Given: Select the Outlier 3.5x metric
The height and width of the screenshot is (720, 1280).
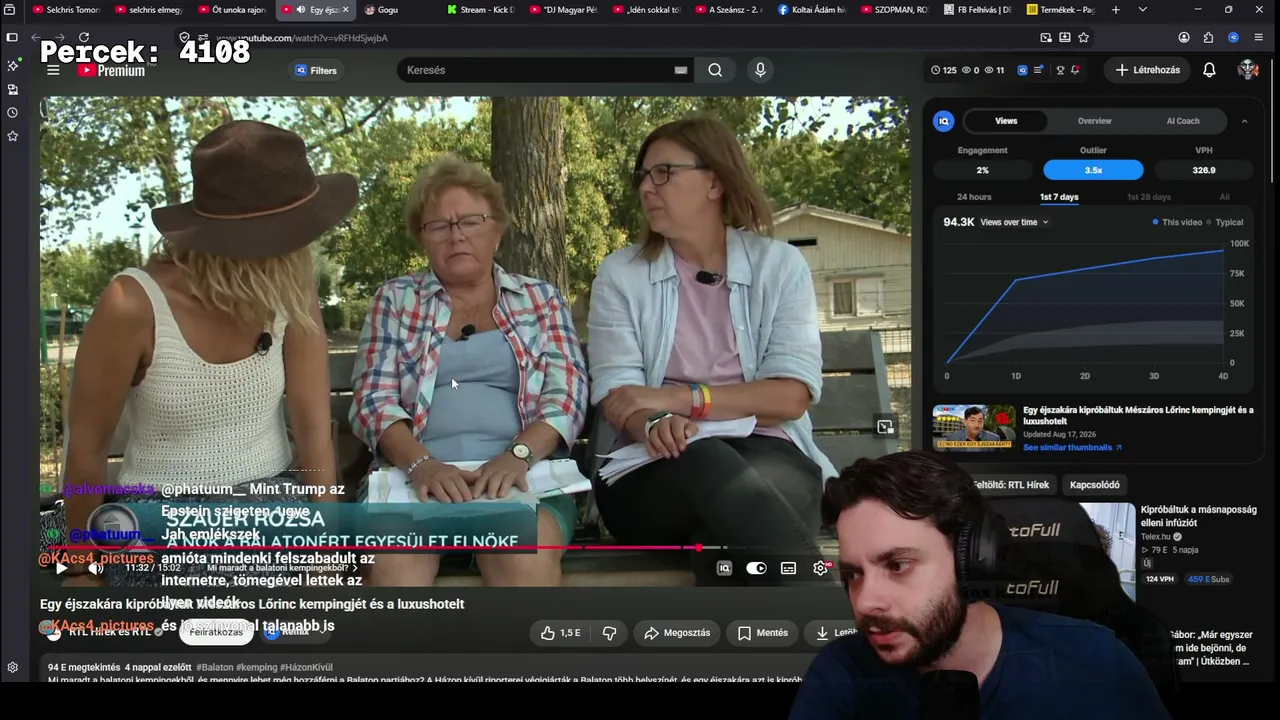Looking at the screenshot, I should click(x=1093, y=170).
